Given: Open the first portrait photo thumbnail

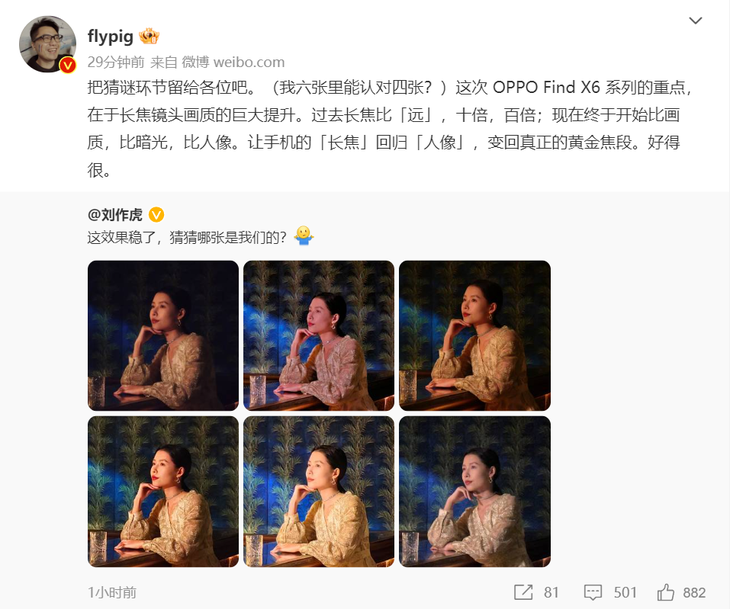Looking at the screenshot, I should [x=163, y=335].
